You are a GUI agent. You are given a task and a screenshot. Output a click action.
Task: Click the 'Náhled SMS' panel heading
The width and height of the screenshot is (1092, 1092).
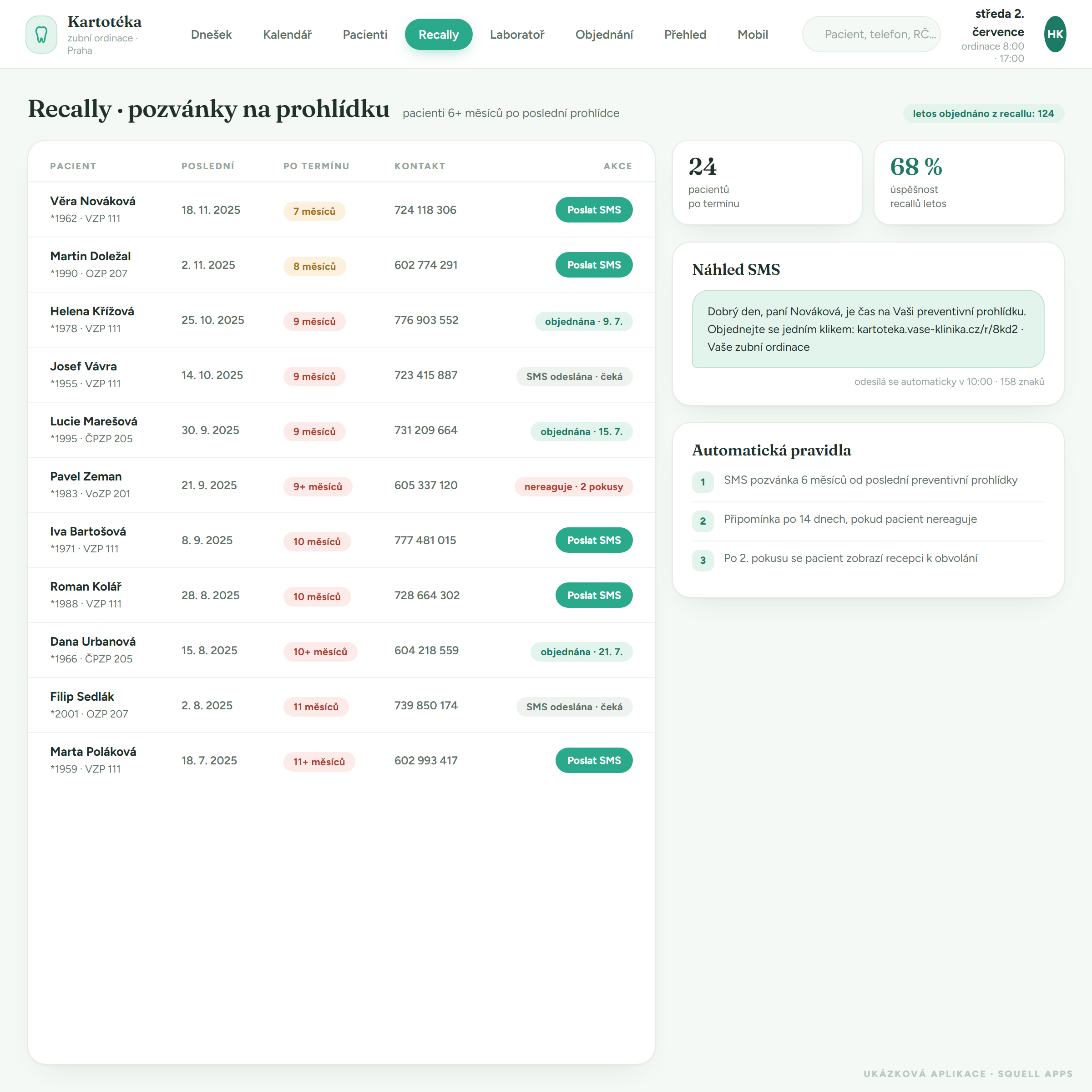(x=736, y=270)
